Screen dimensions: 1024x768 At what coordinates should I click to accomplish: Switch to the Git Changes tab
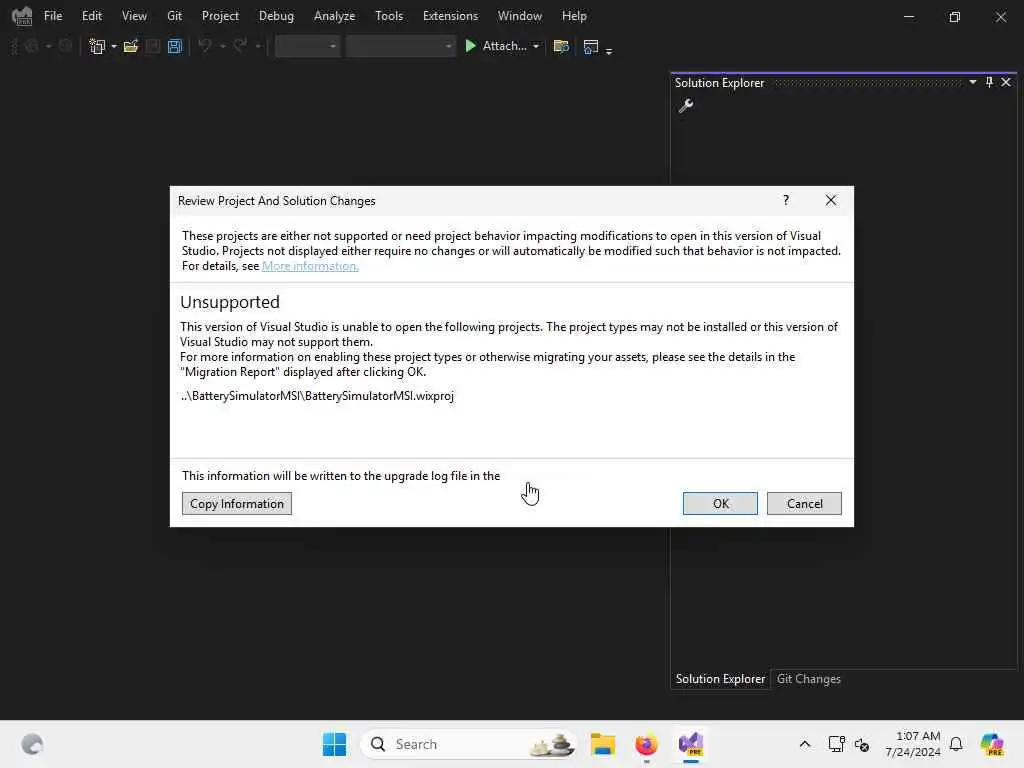point(808,679)
